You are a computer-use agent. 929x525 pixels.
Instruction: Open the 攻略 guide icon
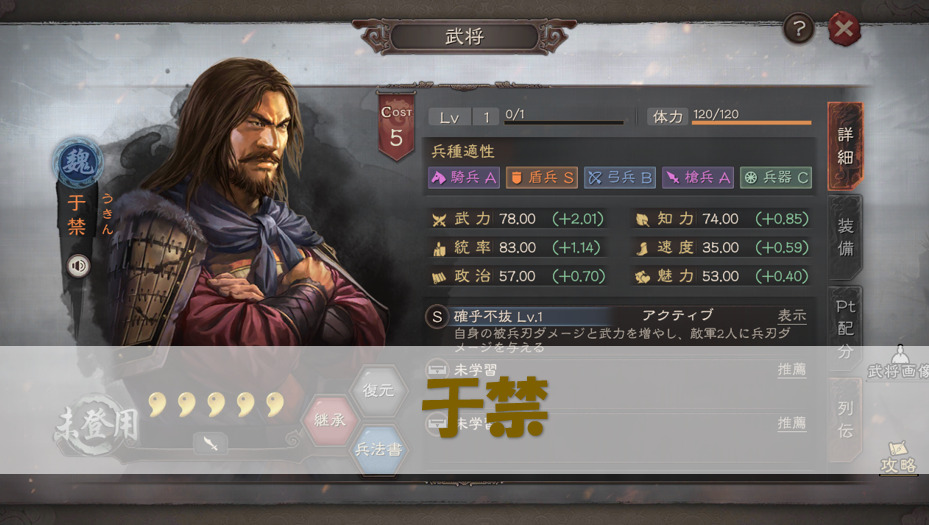[898, 457]
